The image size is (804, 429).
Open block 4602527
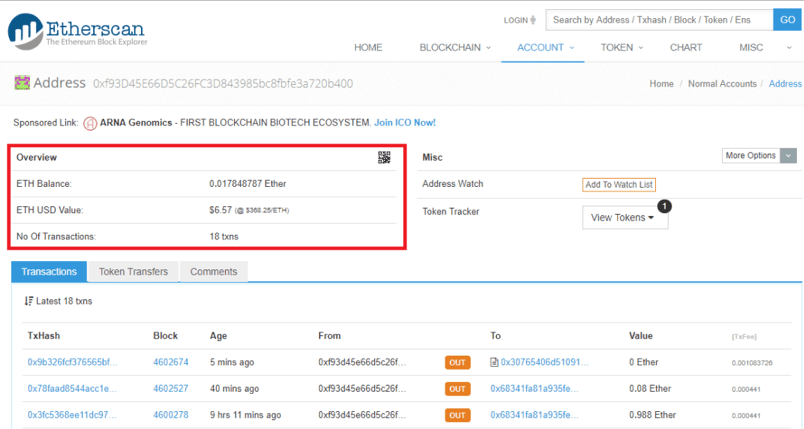coord(171,389)
